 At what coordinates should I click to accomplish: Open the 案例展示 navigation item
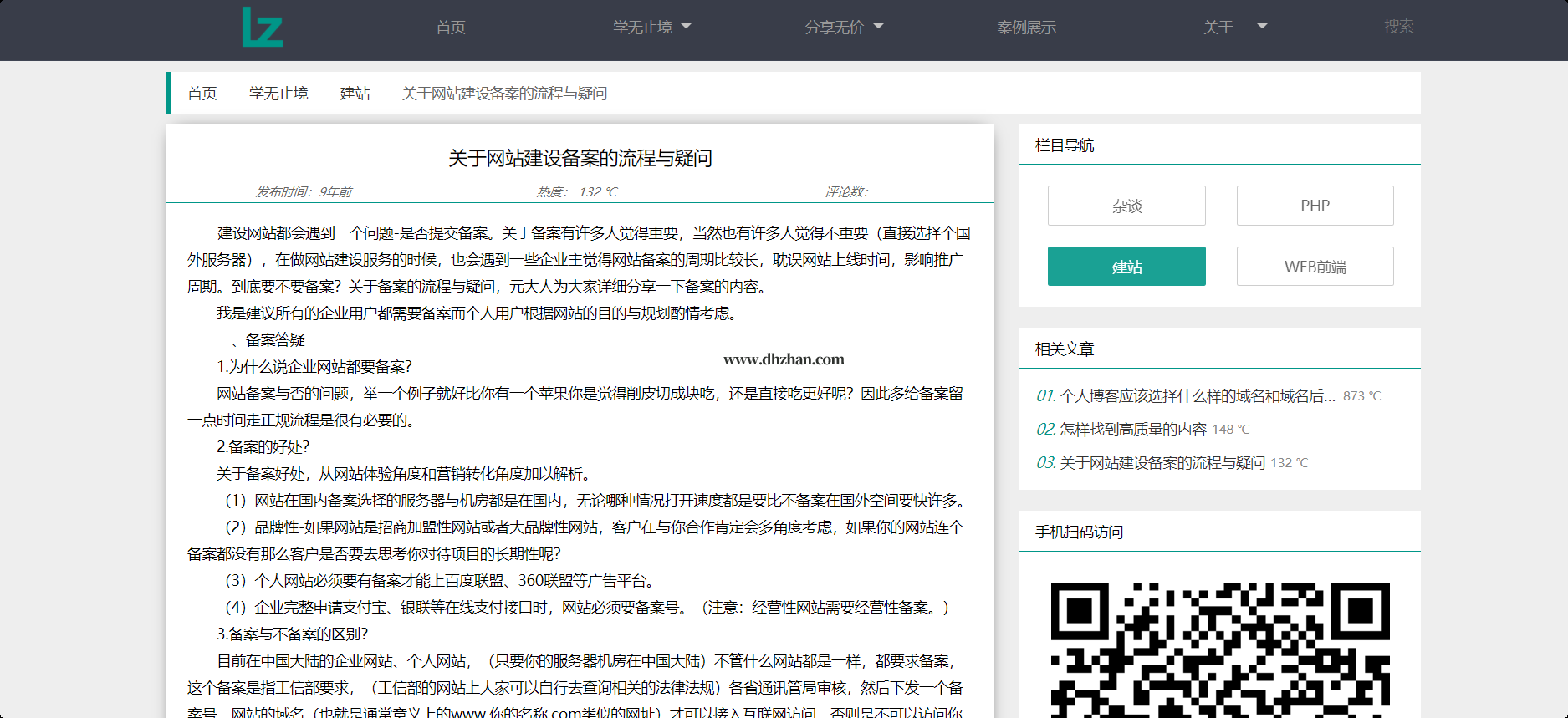click(x=1026, y=28)
